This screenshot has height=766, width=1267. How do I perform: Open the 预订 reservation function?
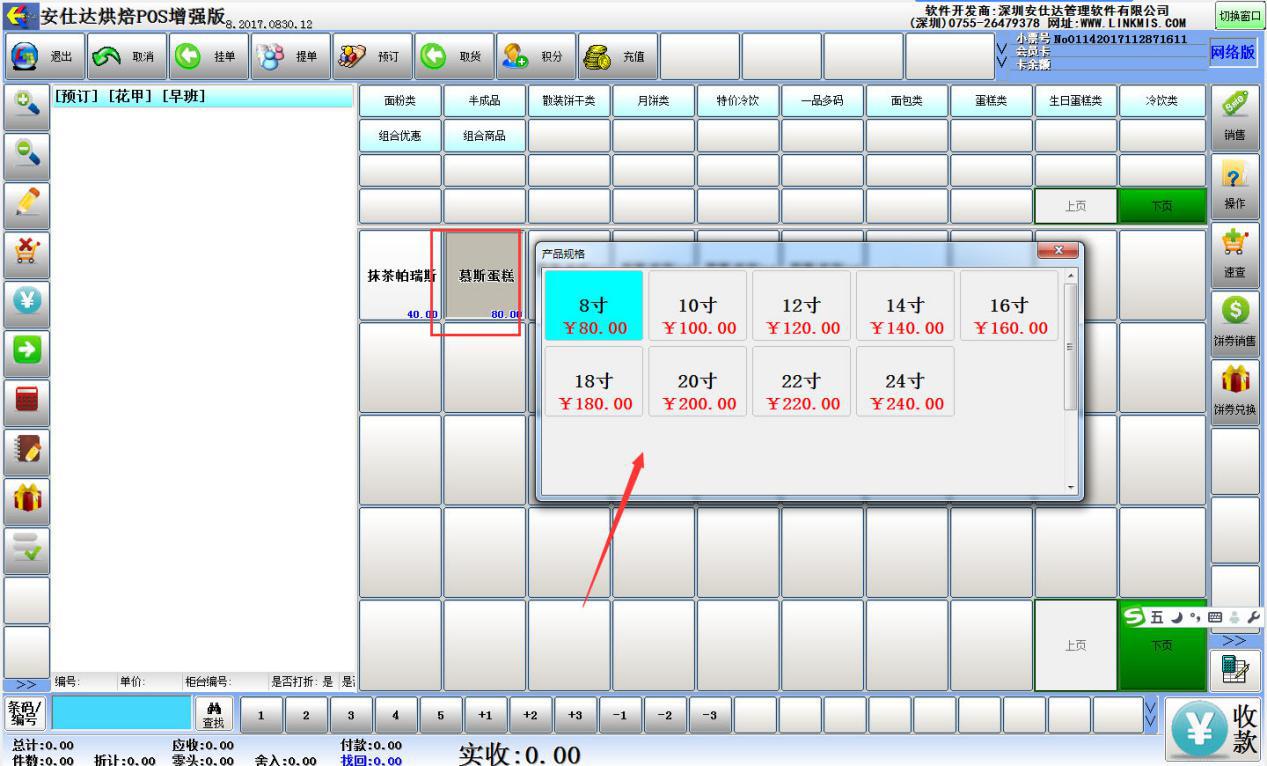pyautogui.click(x=371, y=56)
